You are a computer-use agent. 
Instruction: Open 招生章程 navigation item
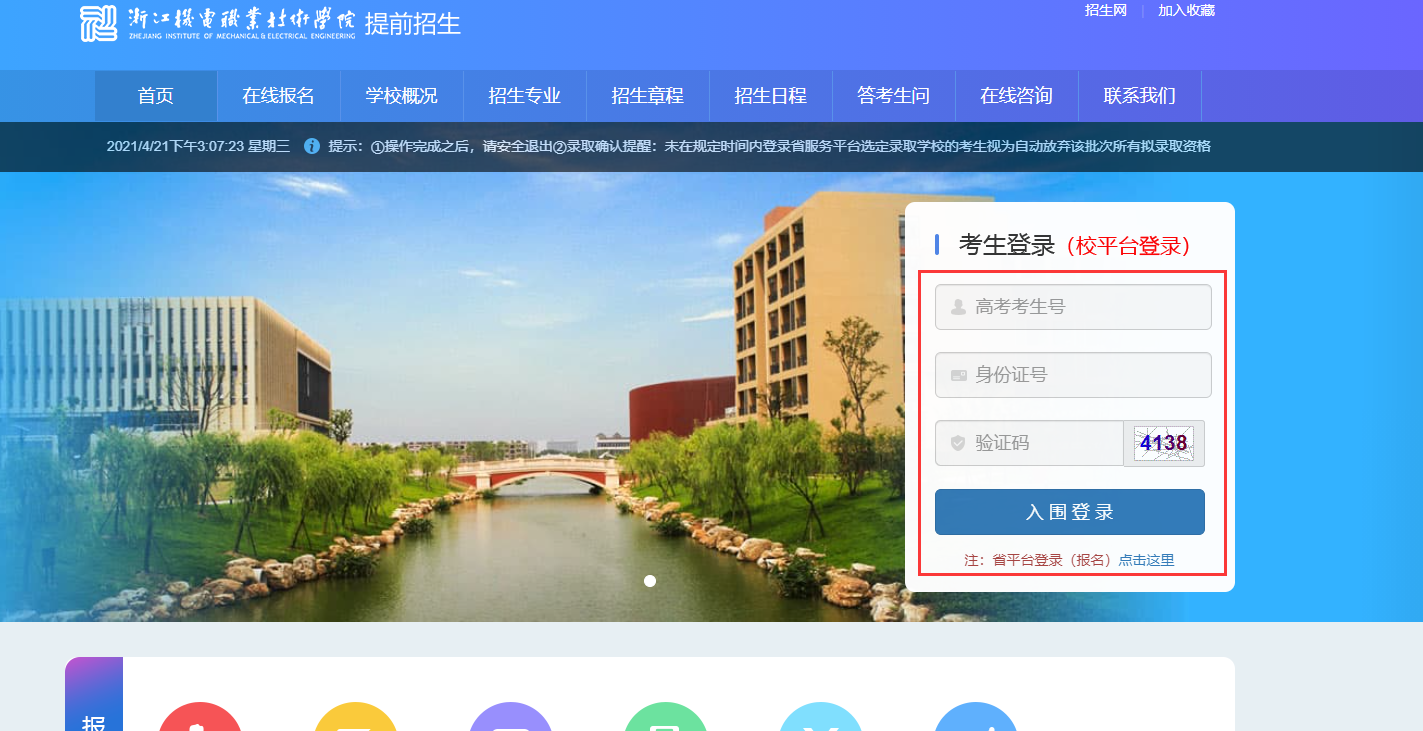(x=648, y=96)
